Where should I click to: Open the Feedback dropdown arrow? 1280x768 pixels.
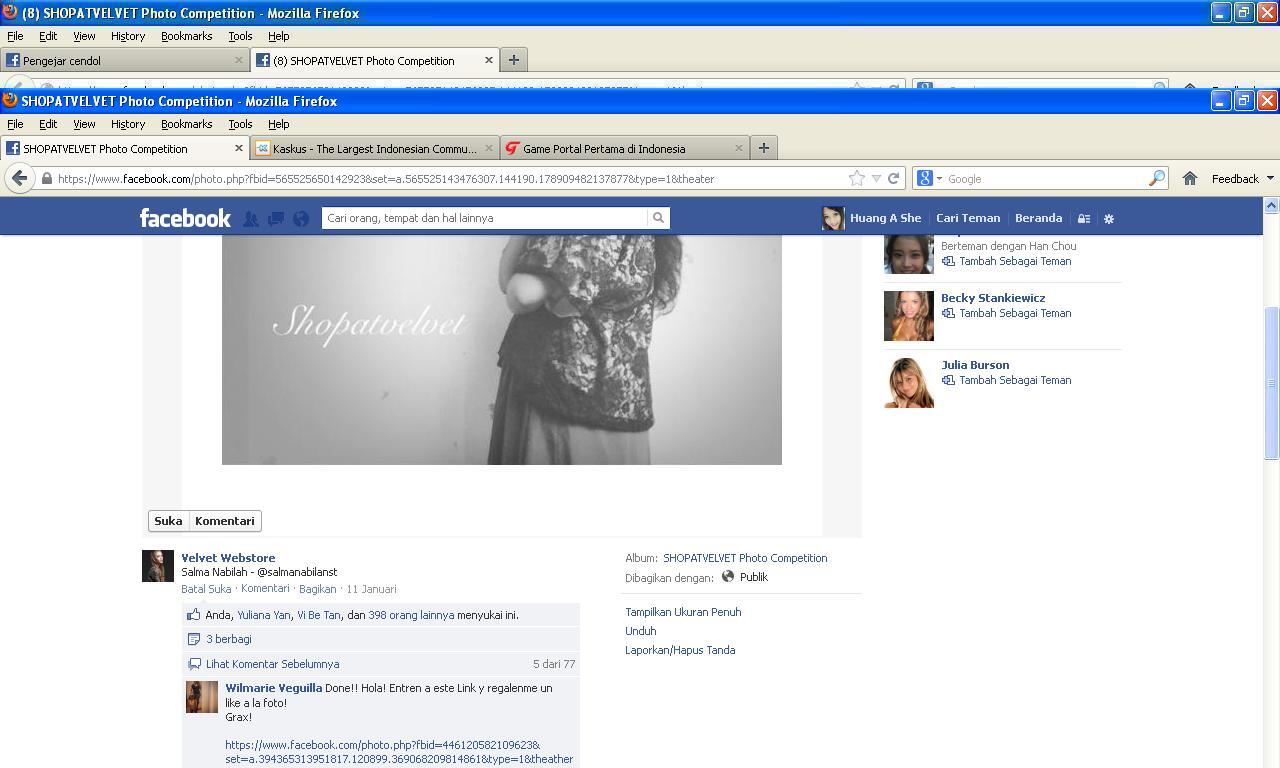1270,178
